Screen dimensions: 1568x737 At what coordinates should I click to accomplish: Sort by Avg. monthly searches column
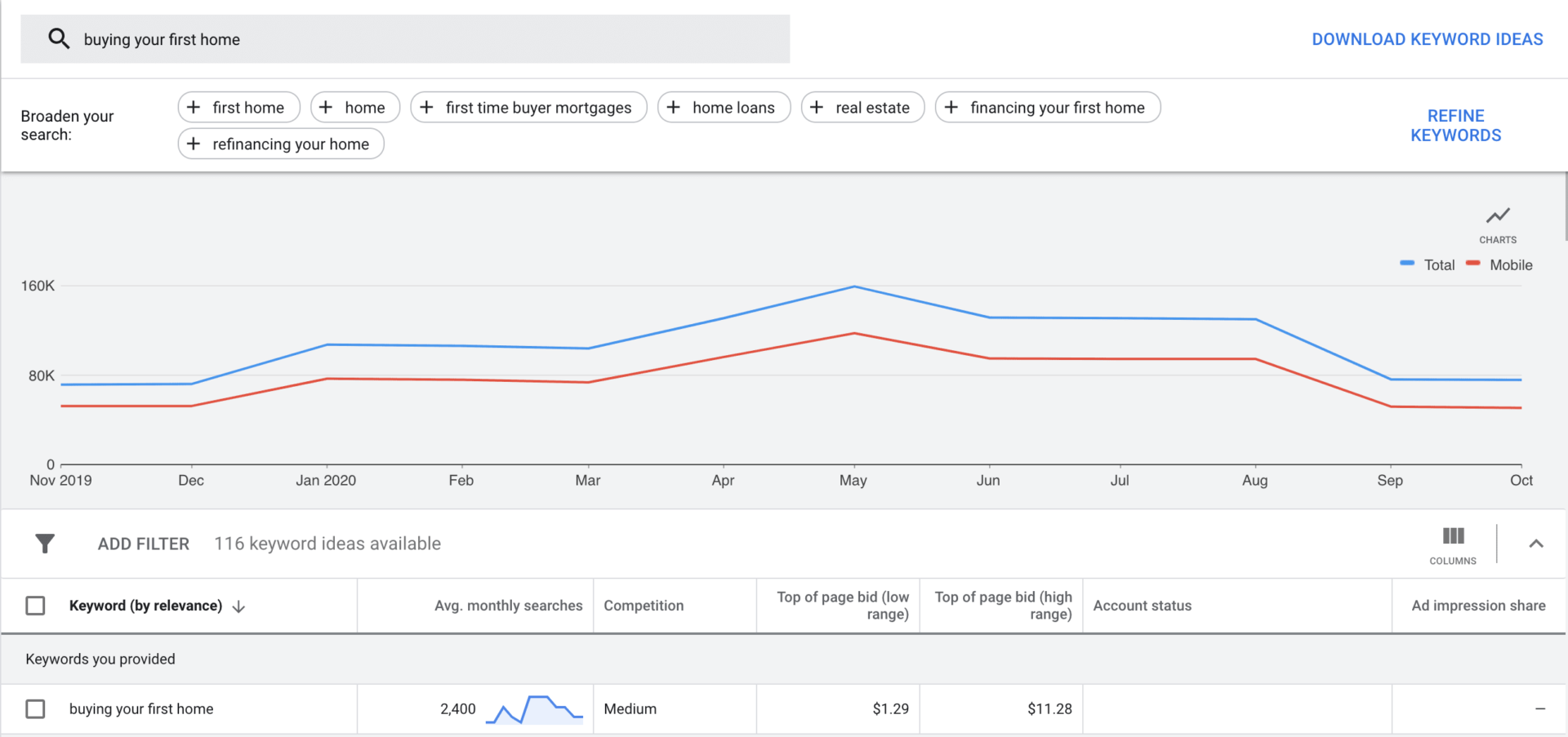tap(508, 606)
